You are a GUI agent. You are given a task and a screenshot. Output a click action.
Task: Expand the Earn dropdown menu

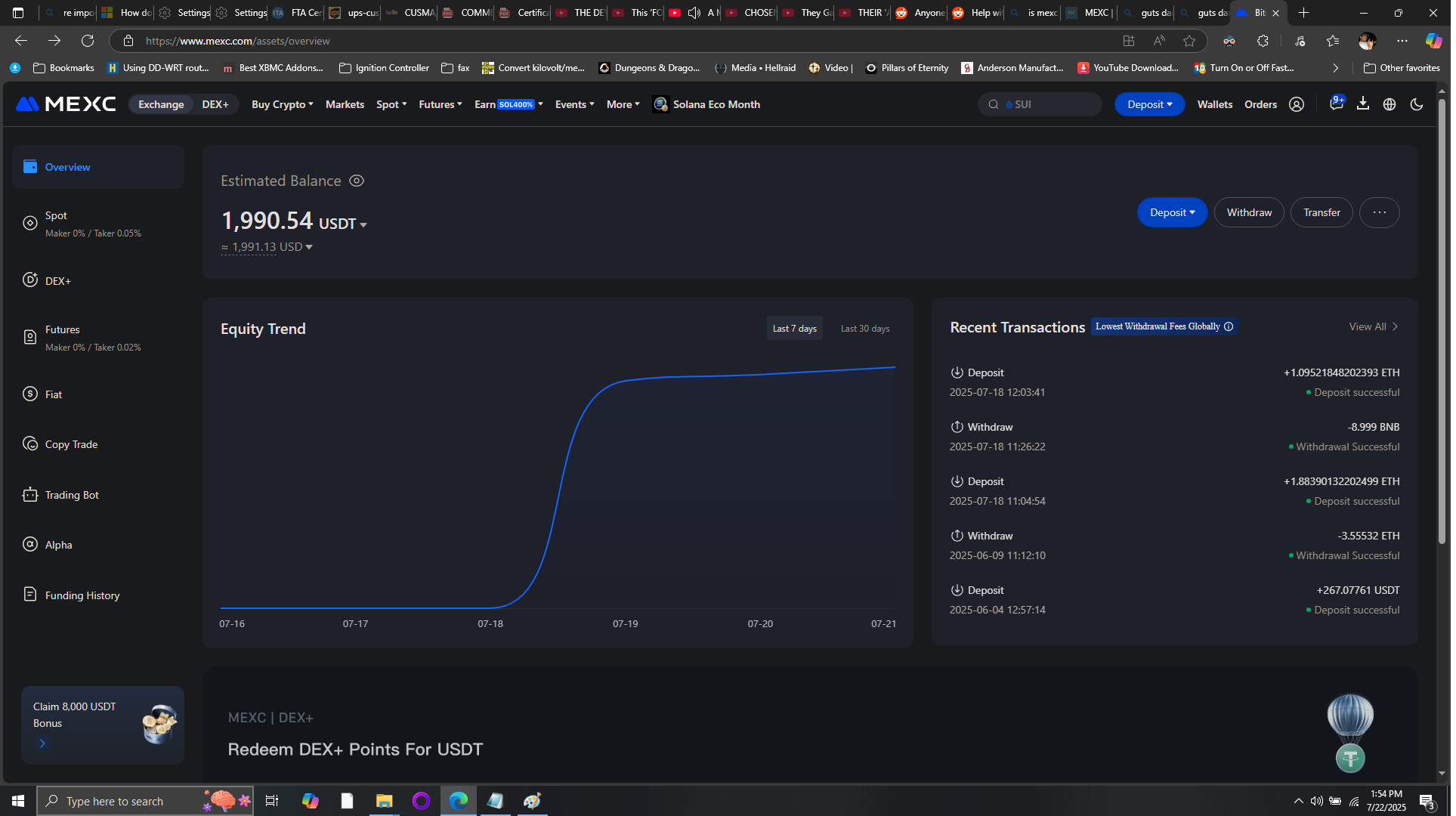509,104
